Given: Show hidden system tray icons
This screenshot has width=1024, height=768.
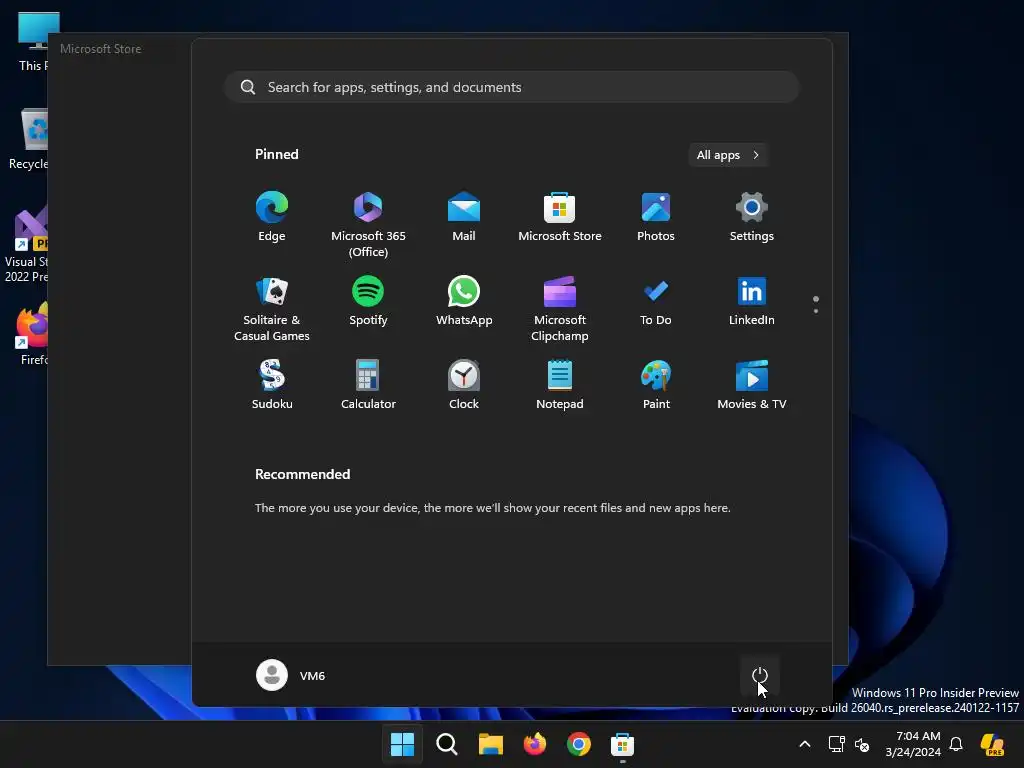Looking at the screenshot, I should click(805, 744).
